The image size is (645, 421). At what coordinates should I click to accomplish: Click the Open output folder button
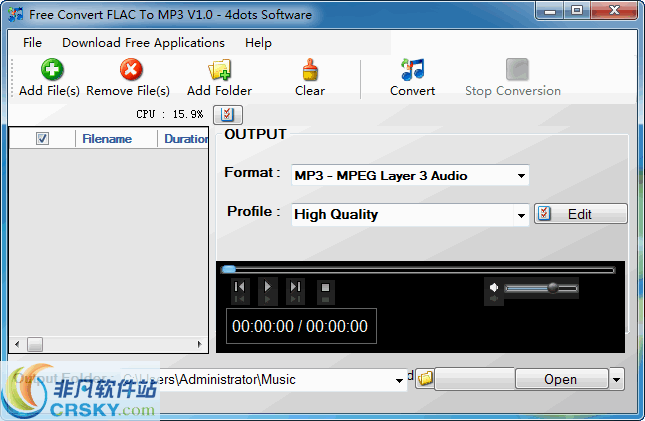point(561,379)
